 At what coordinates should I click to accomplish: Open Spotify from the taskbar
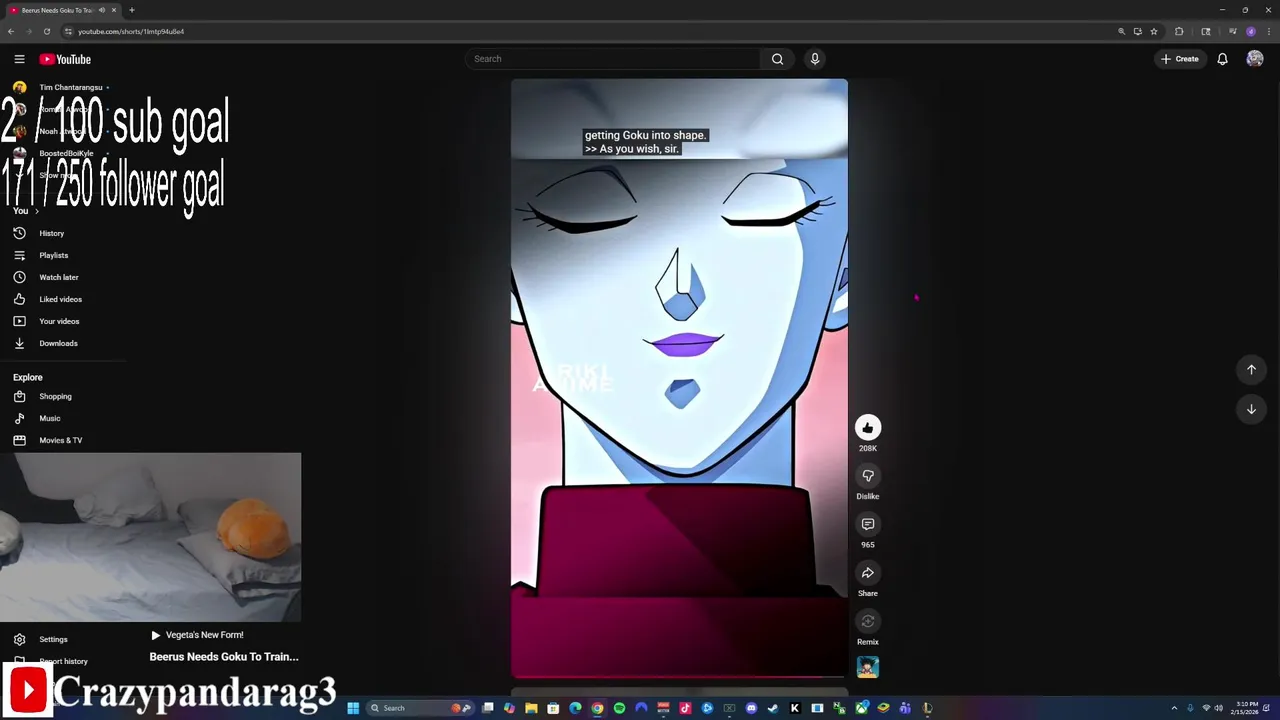click(619, 708)
